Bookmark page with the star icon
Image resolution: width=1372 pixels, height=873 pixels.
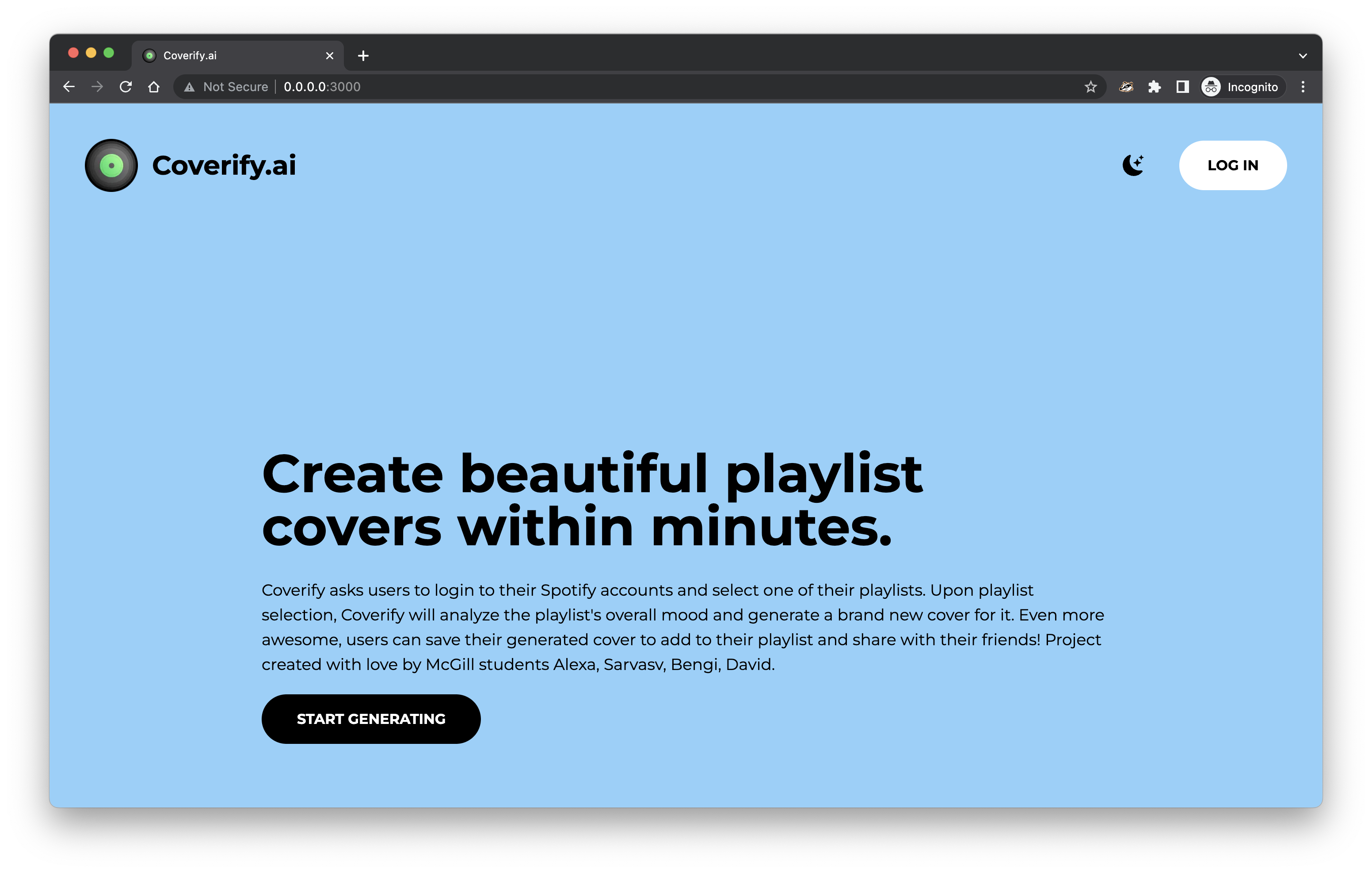coord(1090,87)
